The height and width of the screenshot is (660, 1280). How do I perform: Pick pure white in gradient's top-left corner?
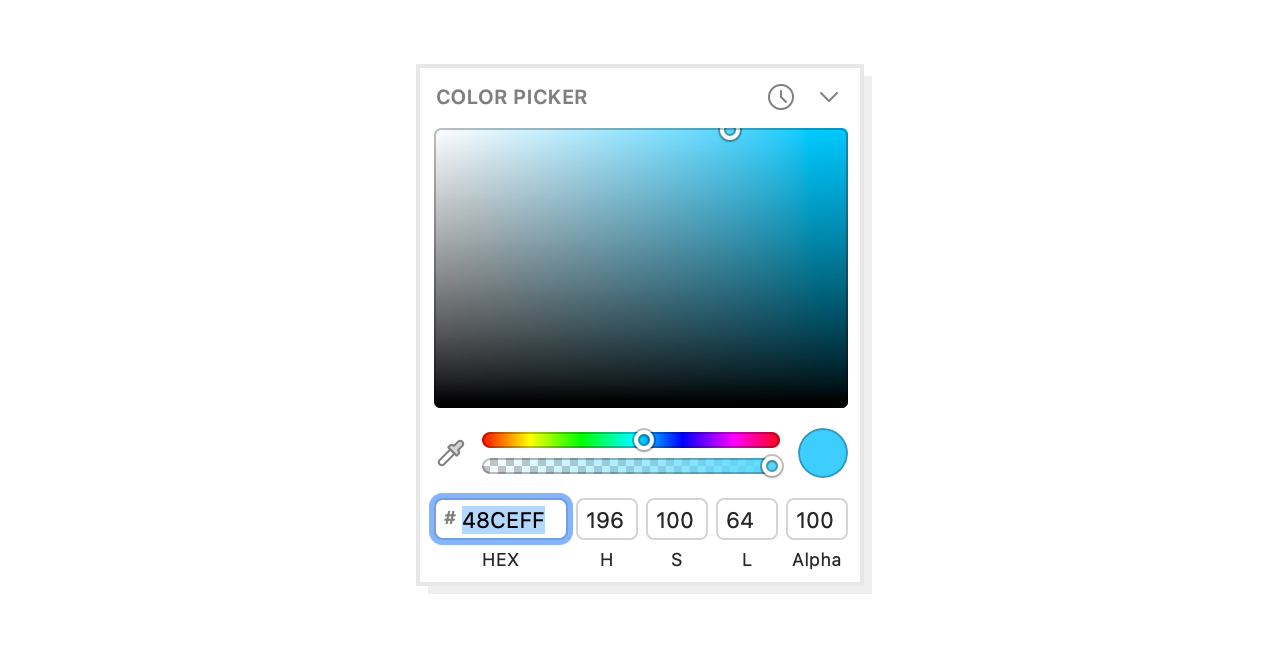tap(437, 132)
